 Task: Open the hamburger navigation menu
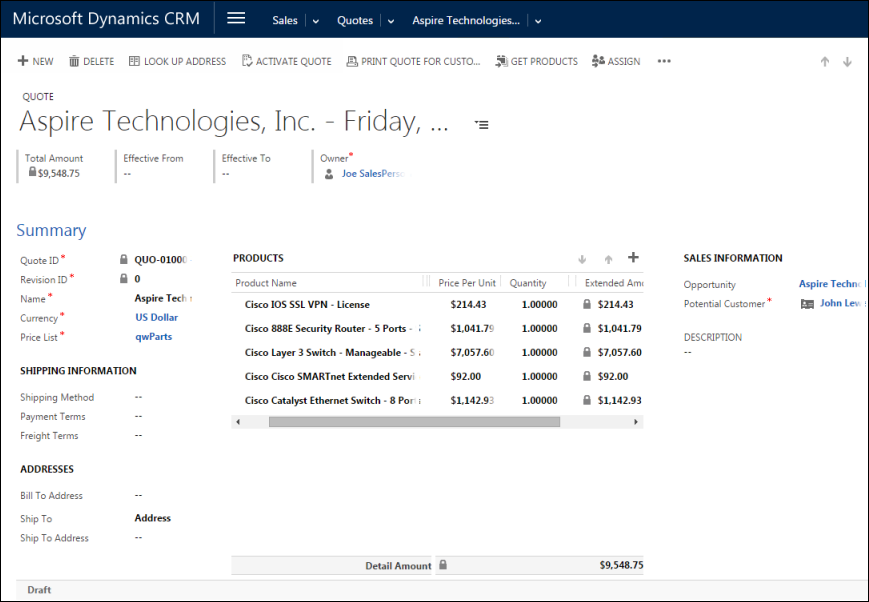coord(236,19)
